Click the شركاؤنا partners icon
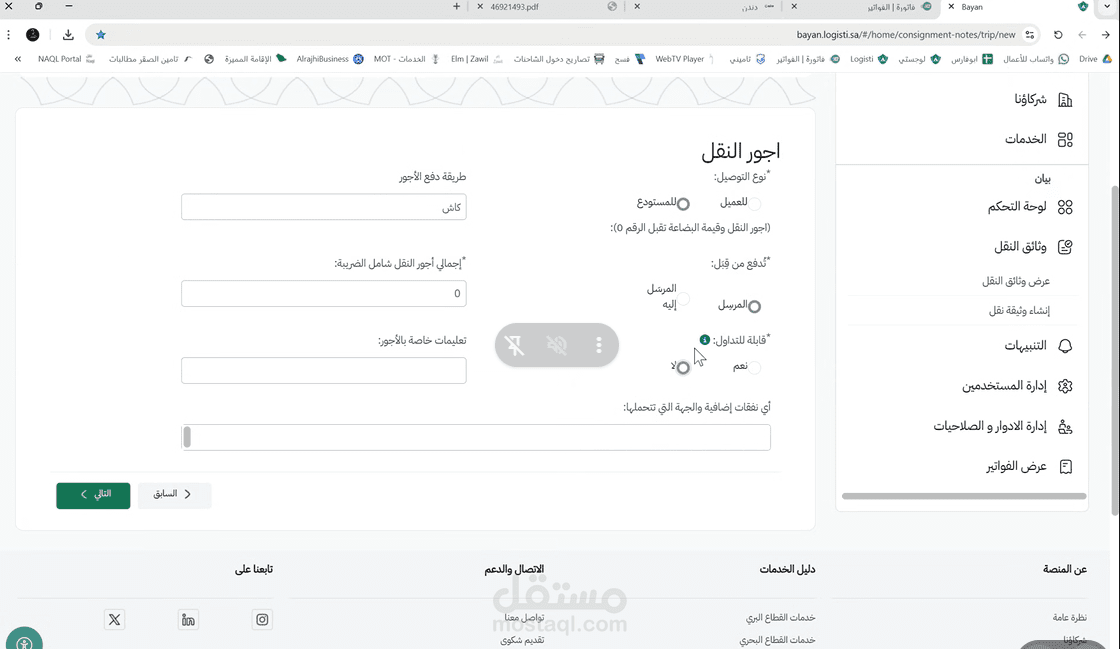The width and height of the screenshot is (1120, 649). pyautogui.click(x=1065, y=98)
